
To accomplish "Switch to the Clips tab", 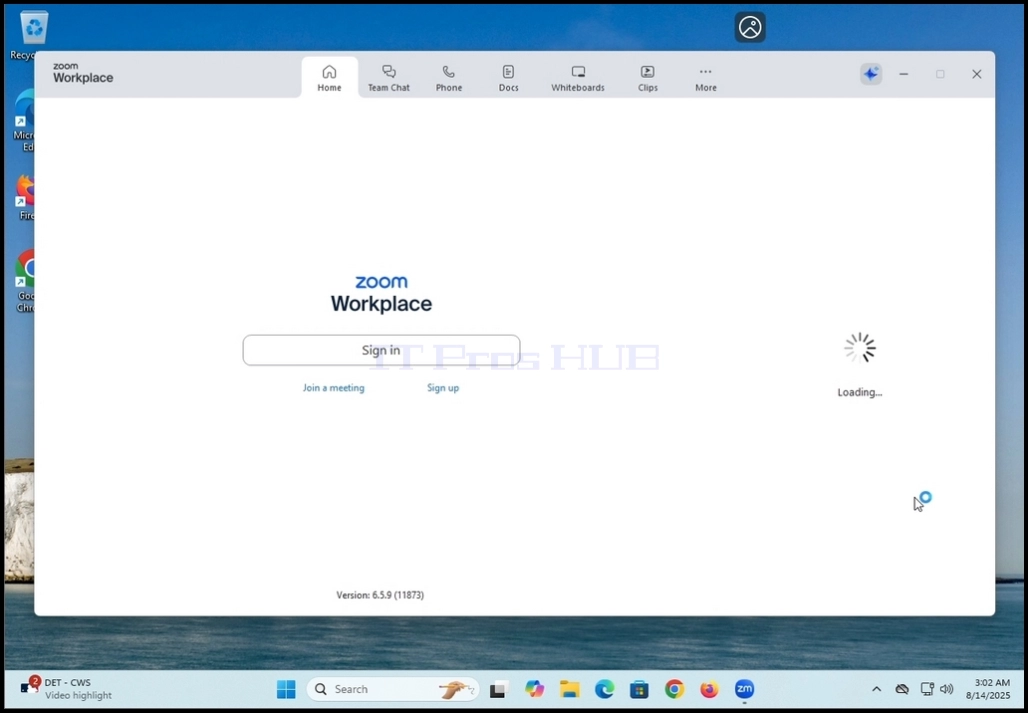I will pos(648,78).
